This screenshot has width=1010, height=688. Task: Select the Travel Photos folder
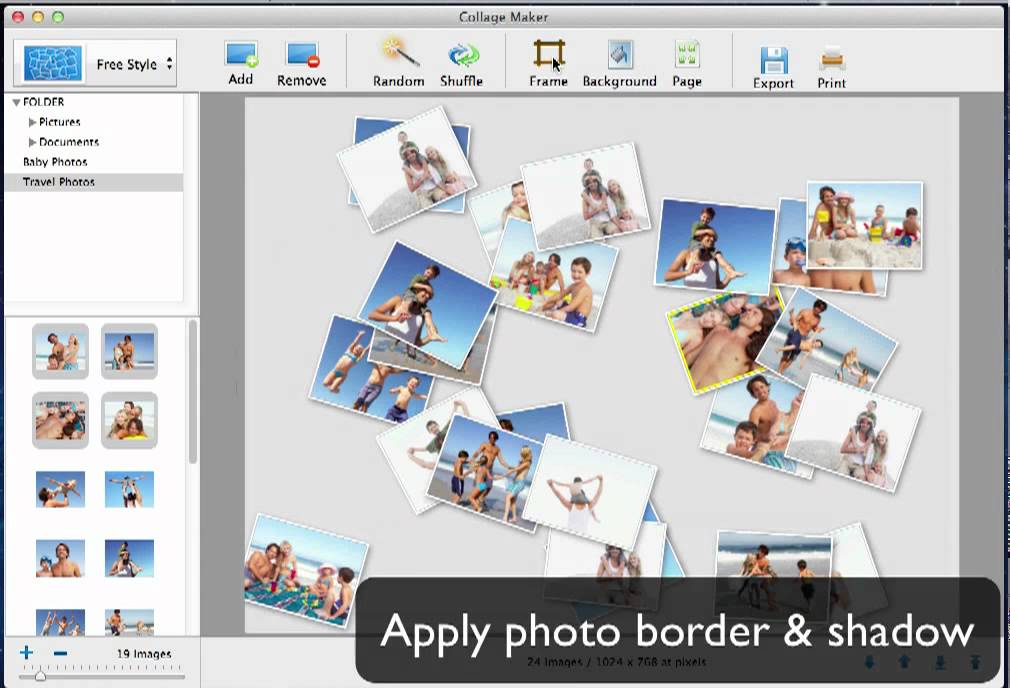(94, 182)
